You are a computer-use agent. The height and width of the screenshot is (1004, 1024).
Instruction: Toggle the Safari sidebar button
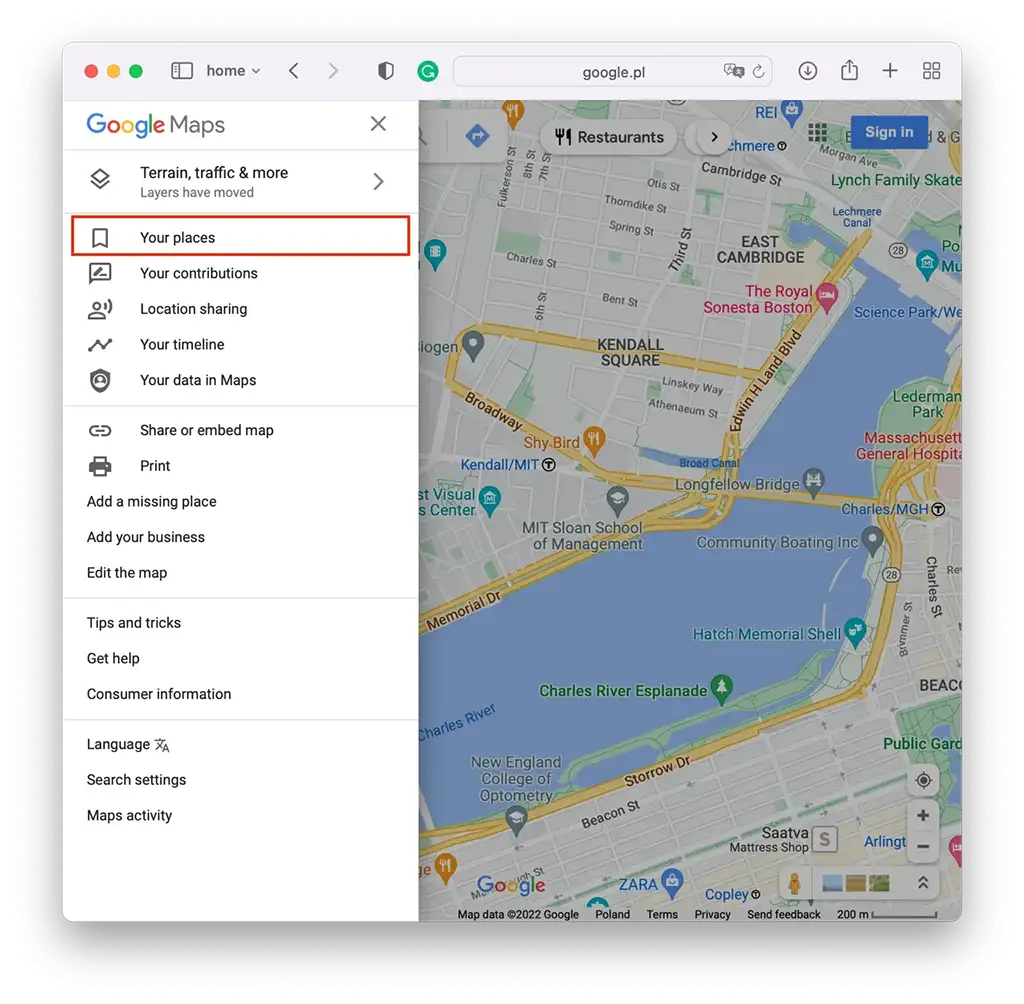click(182, 71)
